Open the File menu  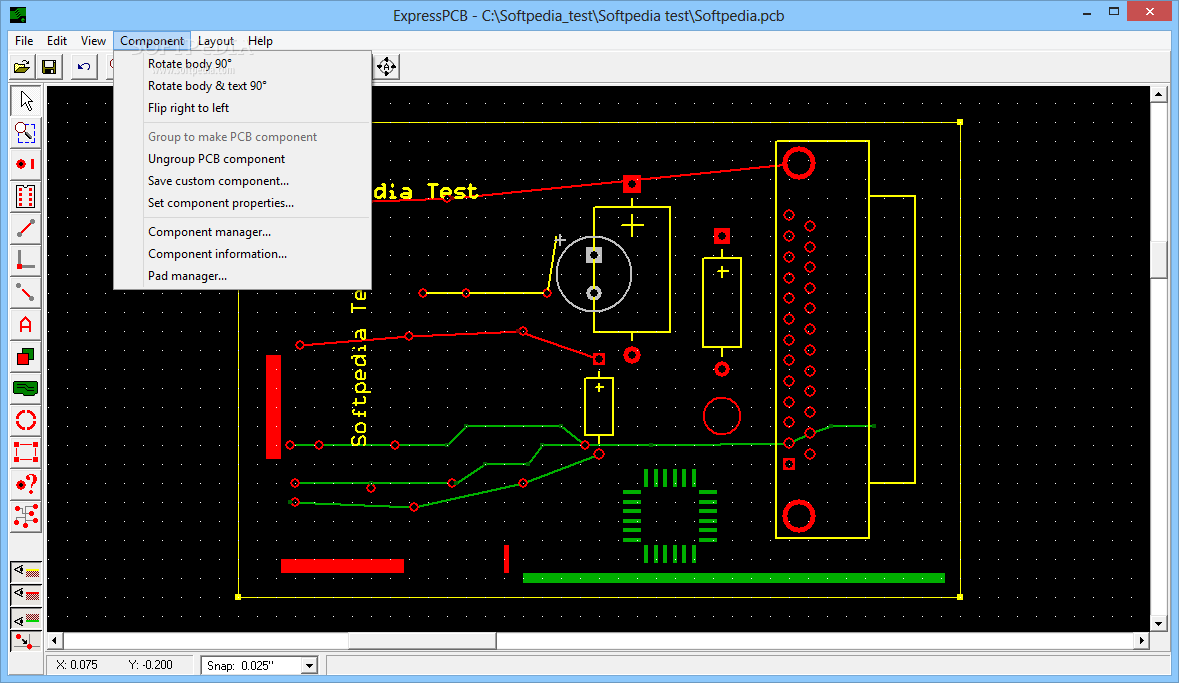pos(24,41)
